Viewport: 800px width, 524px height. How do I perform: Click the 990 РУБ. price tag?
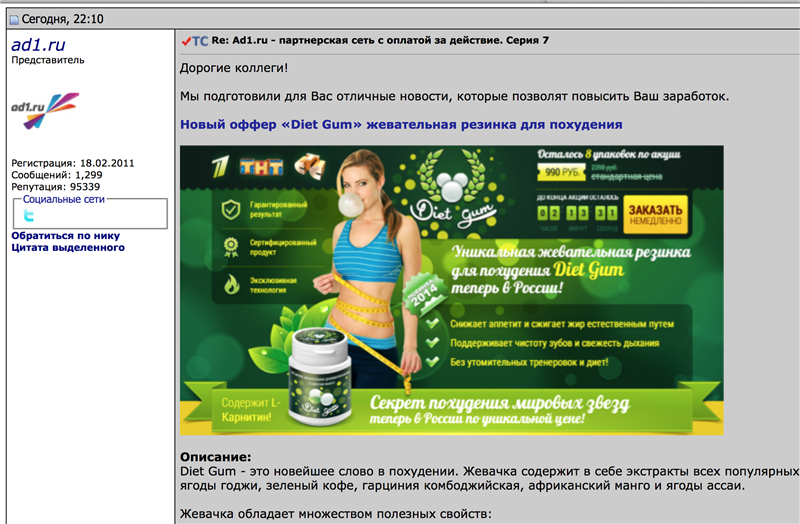click(x=561, y=172)
